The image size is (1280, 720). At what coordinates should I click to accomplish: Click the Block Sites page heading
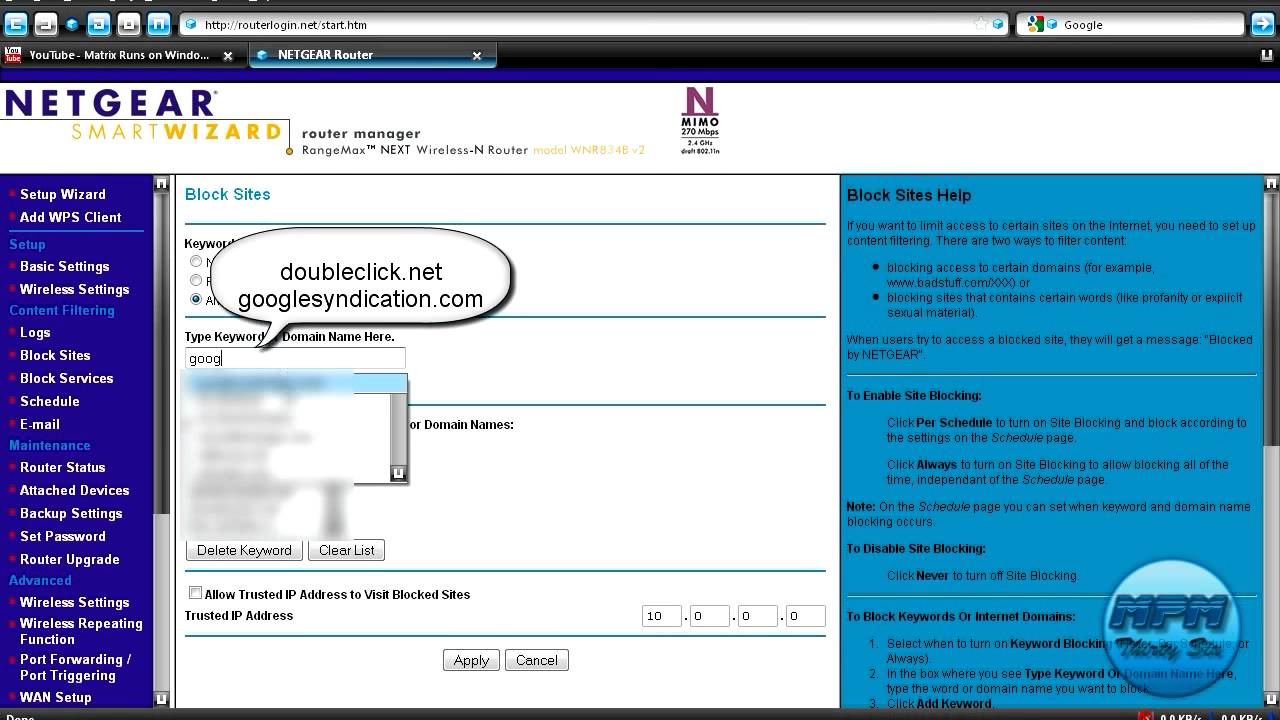tap(227, 194)
